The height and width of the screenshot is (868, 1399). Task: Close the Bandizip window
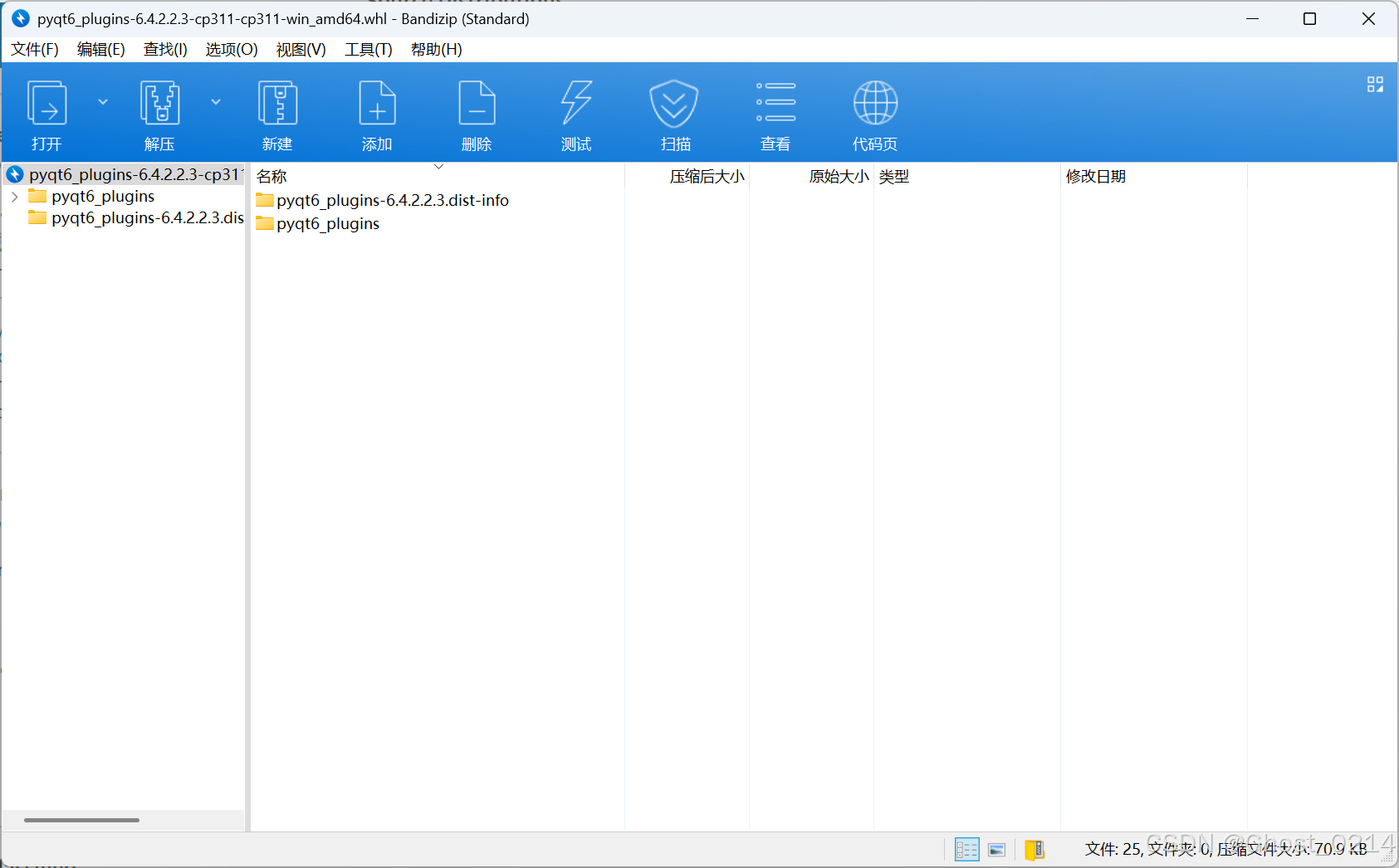pos(1368,18)
